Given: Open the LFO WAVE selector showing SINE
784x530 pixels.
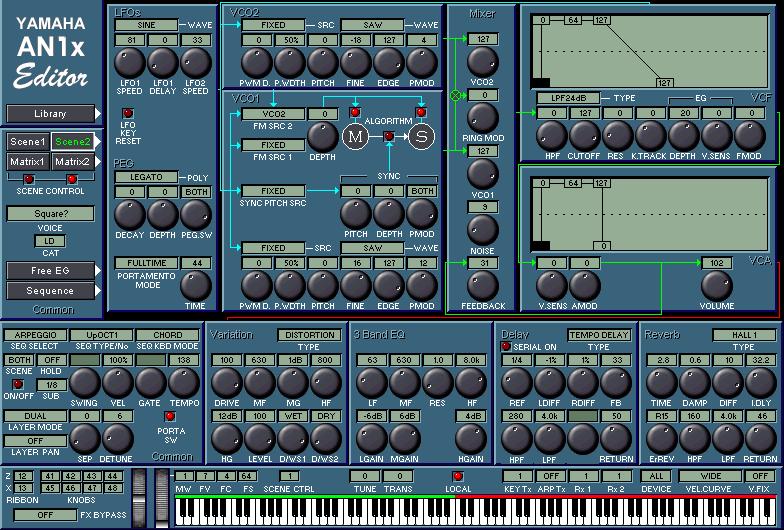Looking at the screenshot, I should point(146,25).
